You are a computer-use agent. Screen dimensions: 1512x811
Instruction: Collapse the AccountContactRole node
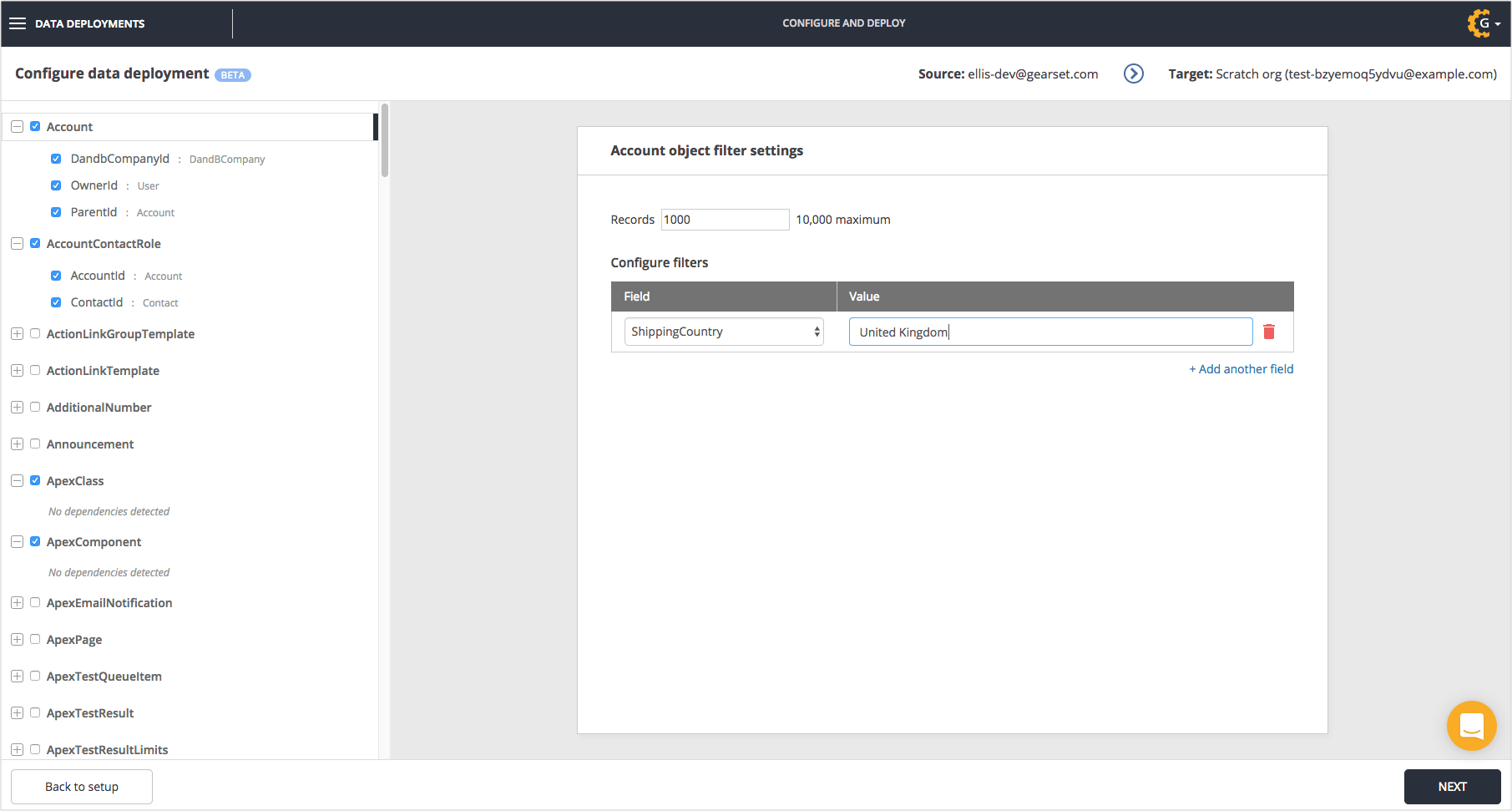17,244
